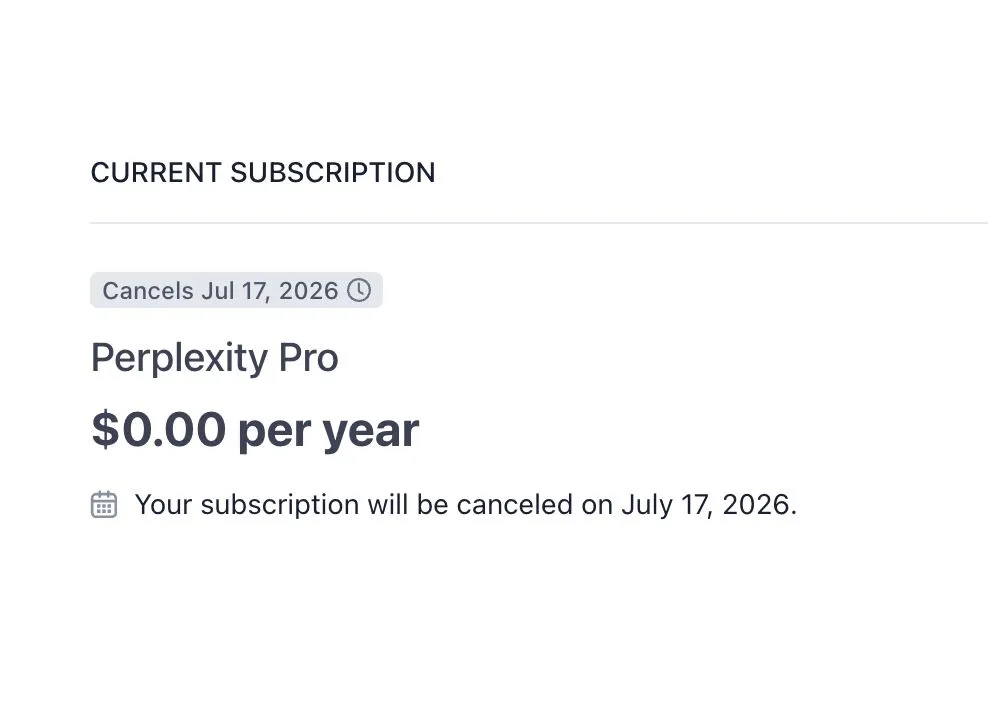The image size is (988, 714).
Task: Click the word Pro in the plan name
Action: point(308,358)
